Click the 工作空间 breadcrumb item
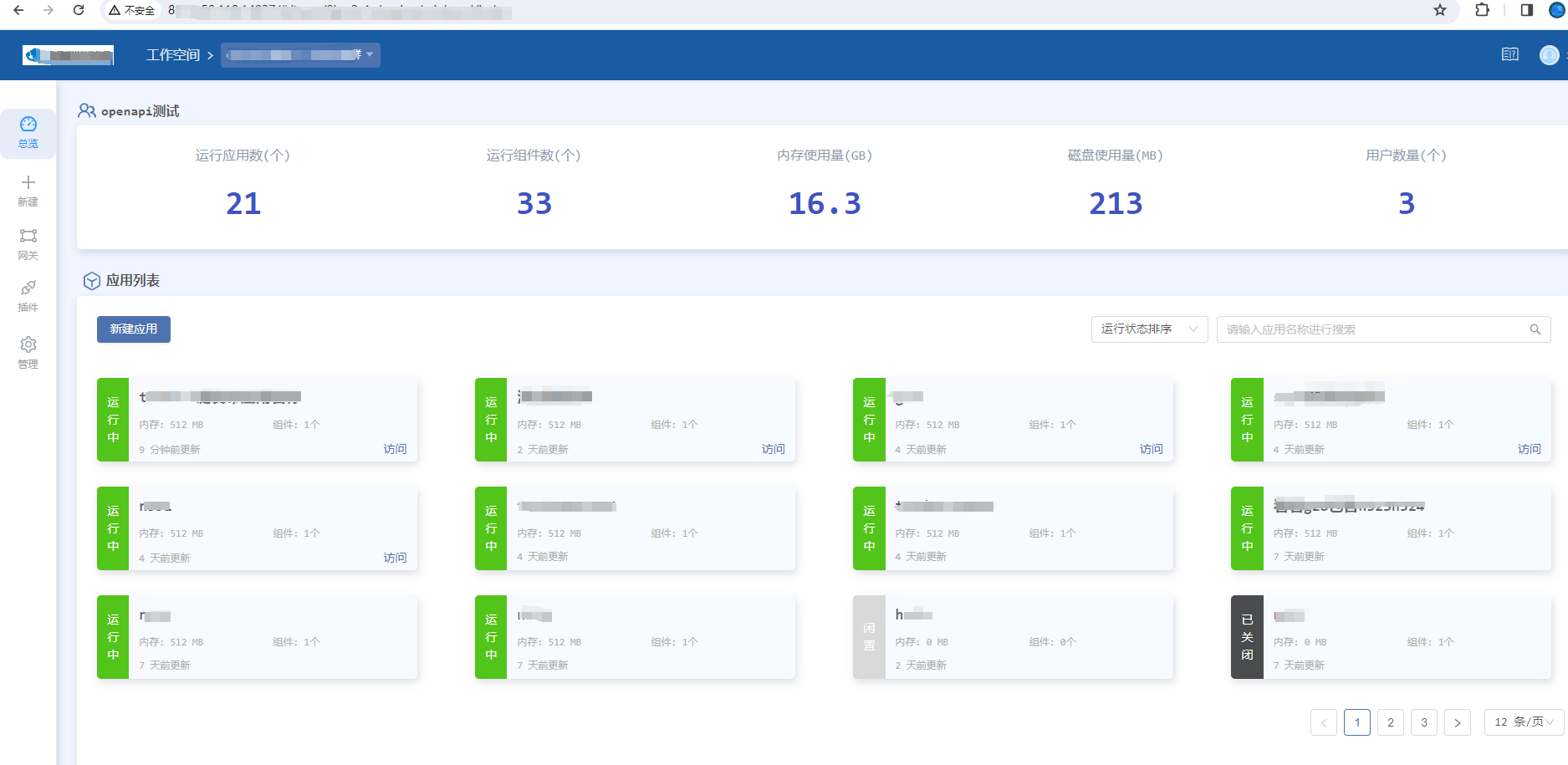 pos(173,55)
